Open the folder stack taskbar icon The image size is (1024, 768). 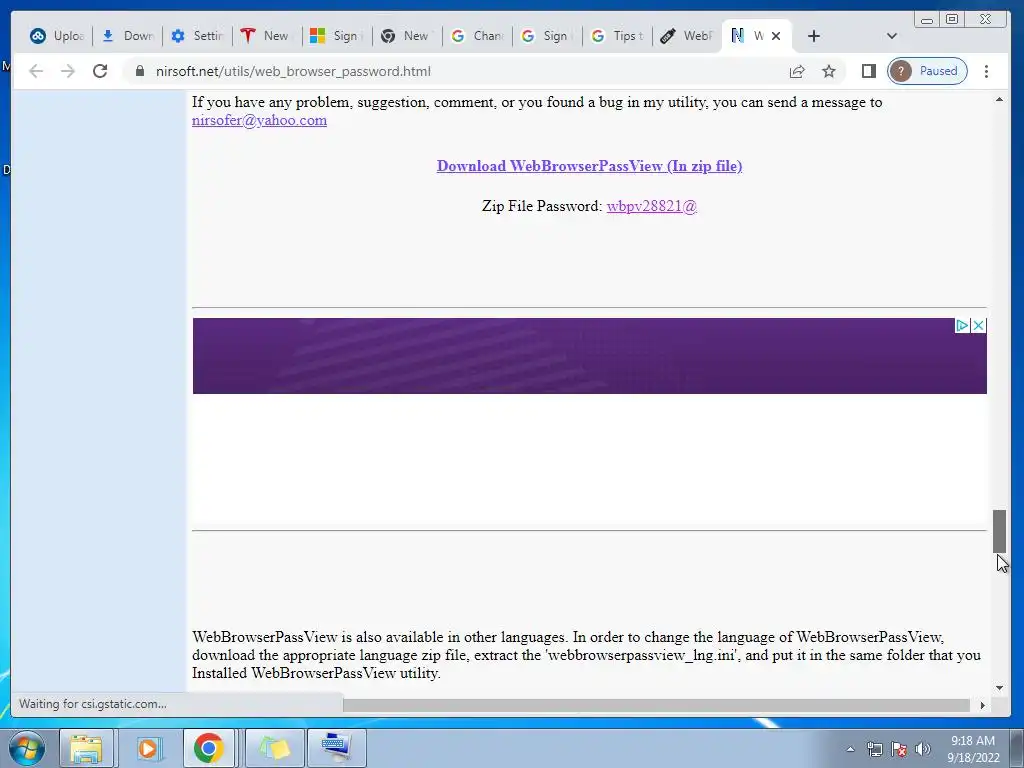coord(274,748)
